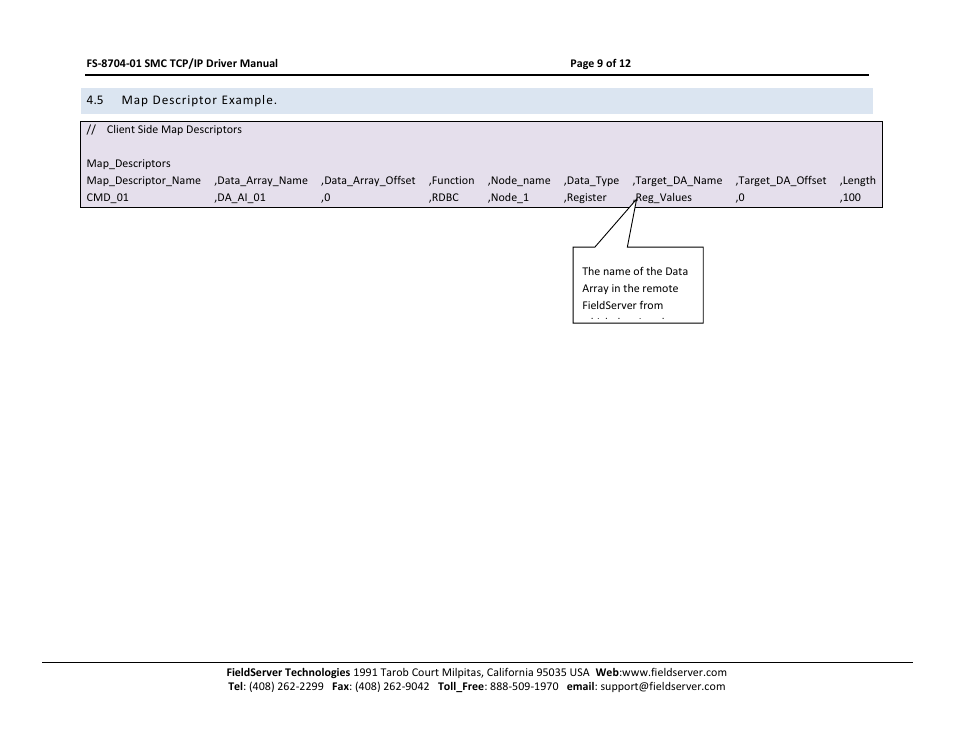This screenshot has width=954, height=738.
Task: Click the ',Target_DA_Name' column header
Action: [677, 180]
